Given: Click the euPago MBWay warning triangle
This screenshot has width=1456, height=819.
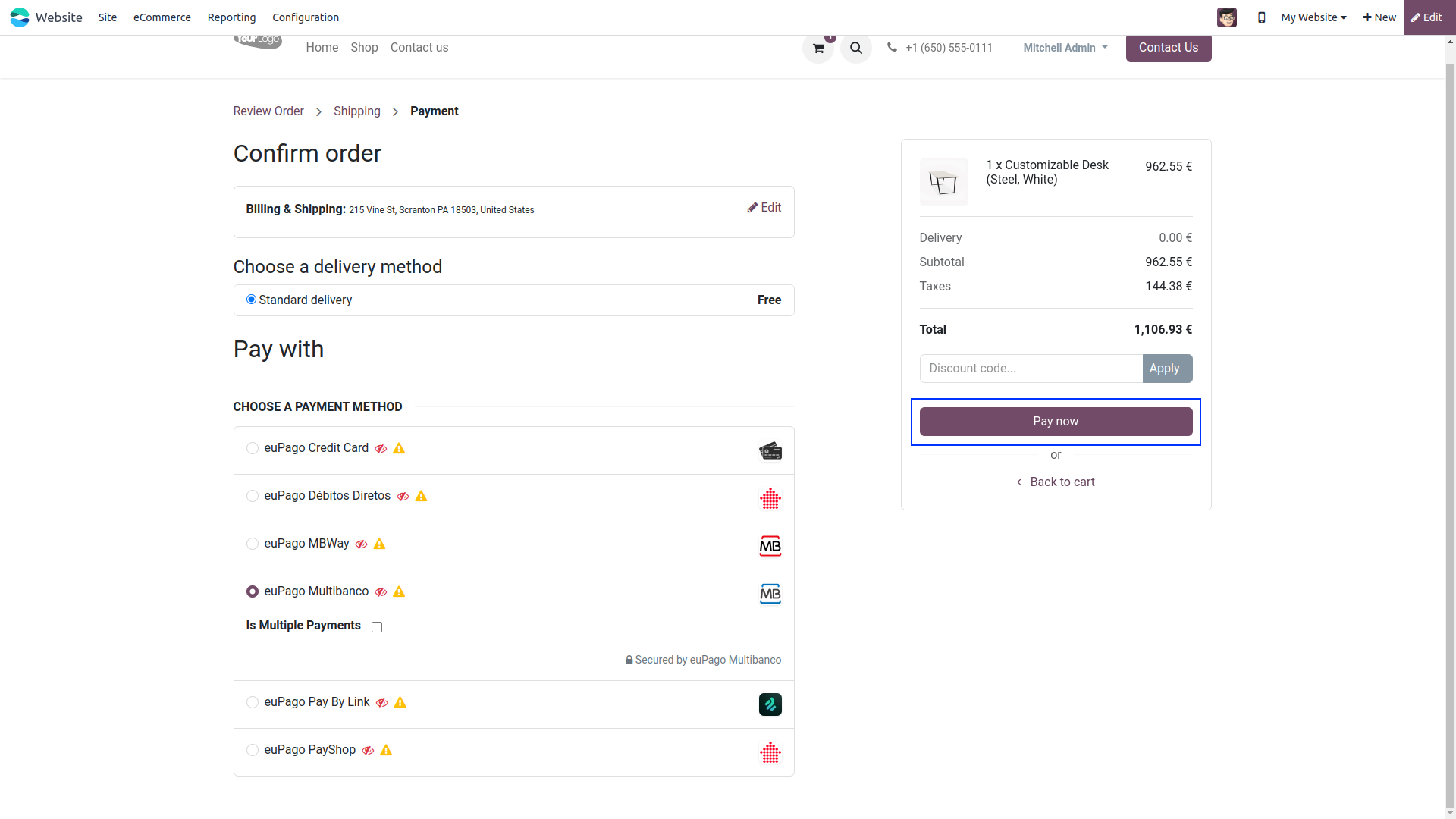Looking at the screenshot, I should click(379, 544).
